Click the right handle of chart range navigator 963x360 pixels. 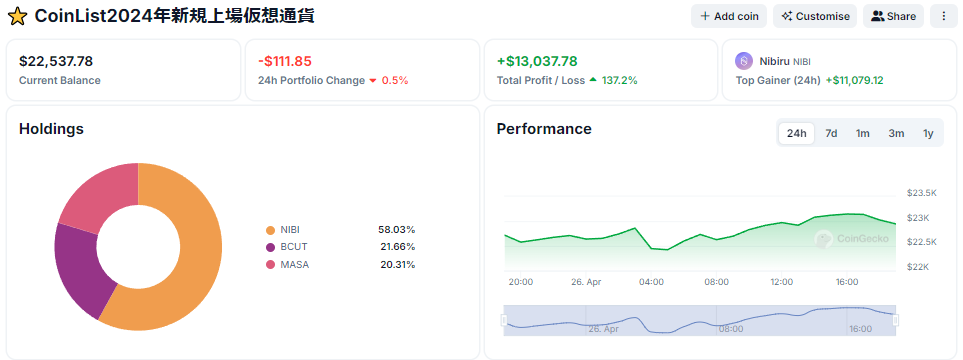(895, 320)
